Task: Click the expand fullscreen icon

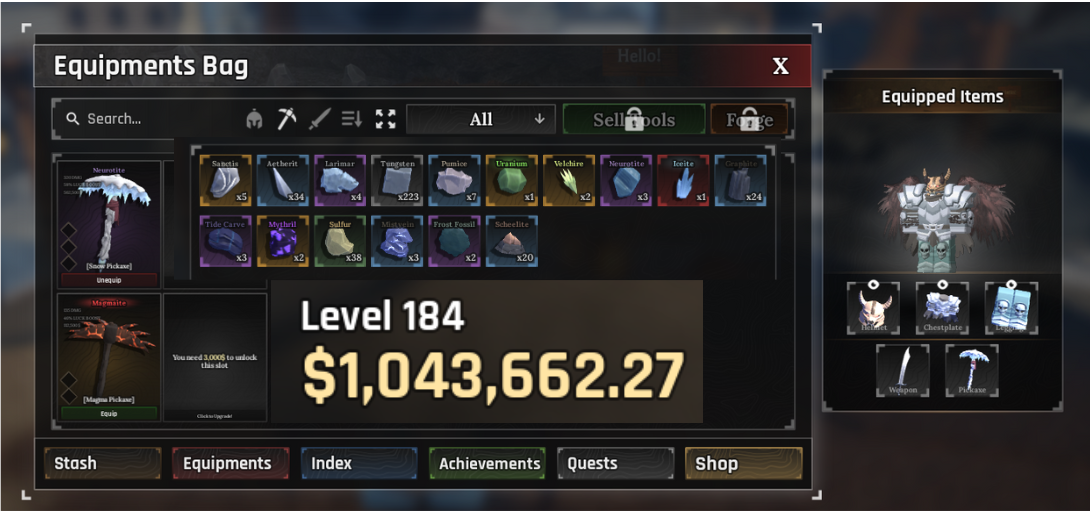Action: (385, 119)
